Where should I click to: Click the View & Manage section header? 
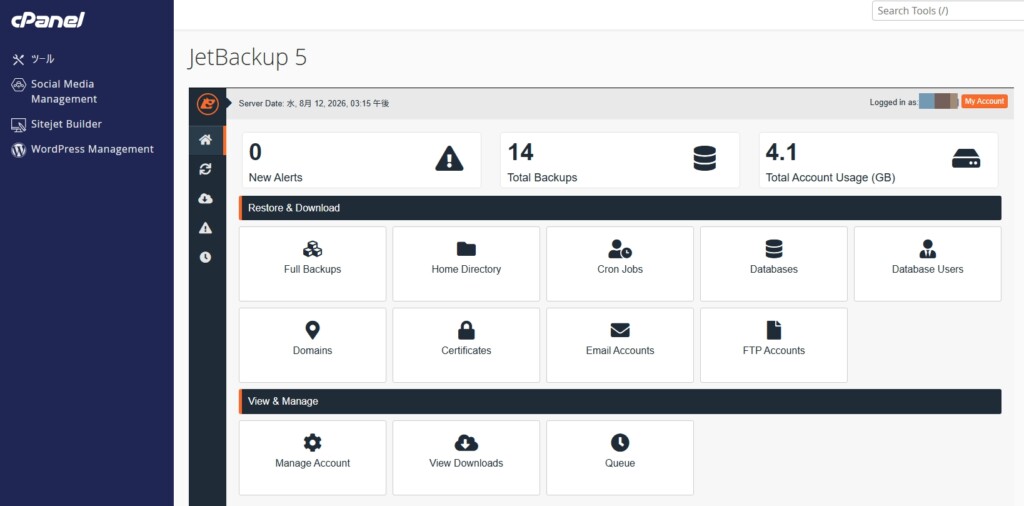click(x=620, y=402)
